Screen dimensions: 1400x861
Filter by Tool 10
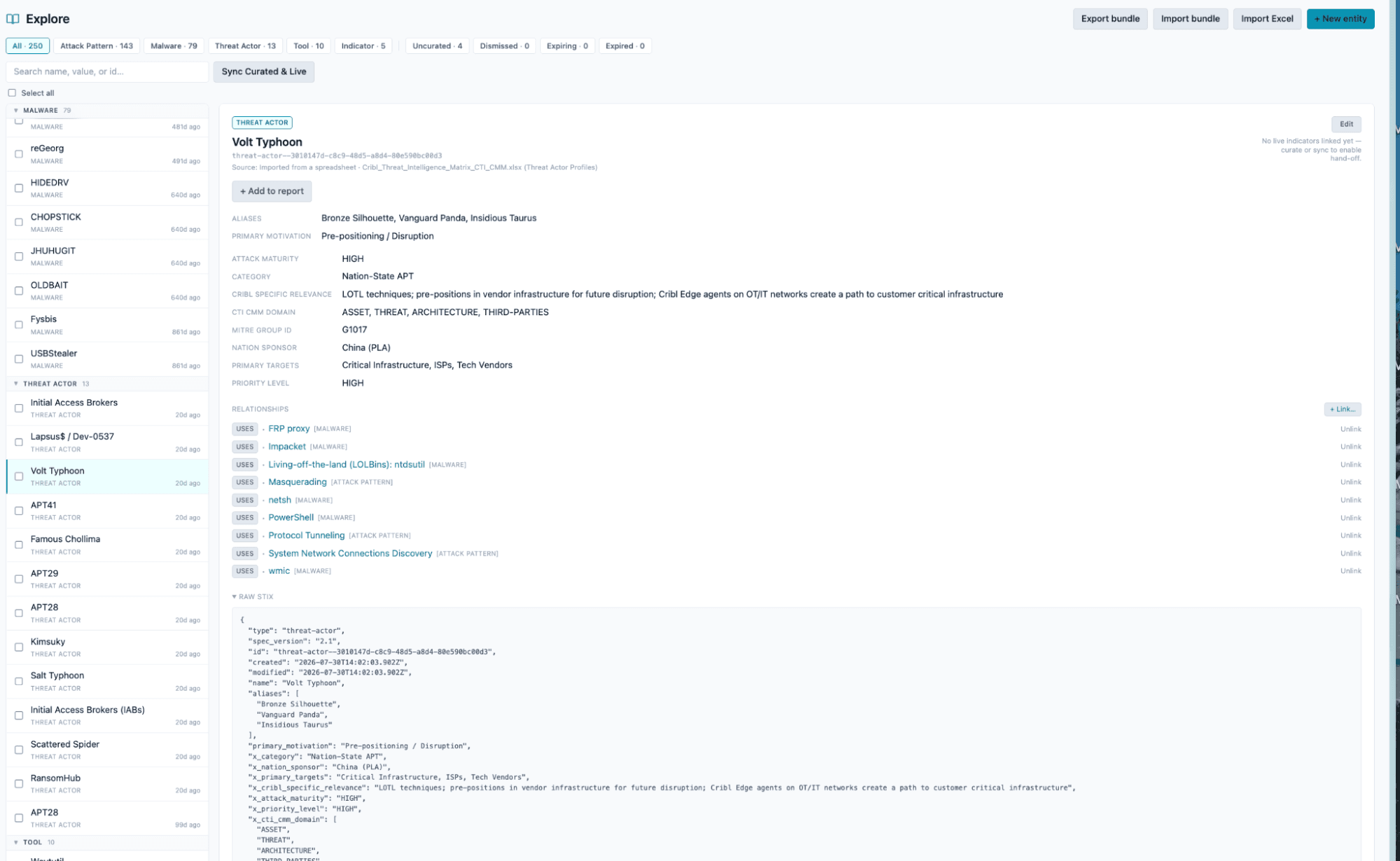coord(308,46)
